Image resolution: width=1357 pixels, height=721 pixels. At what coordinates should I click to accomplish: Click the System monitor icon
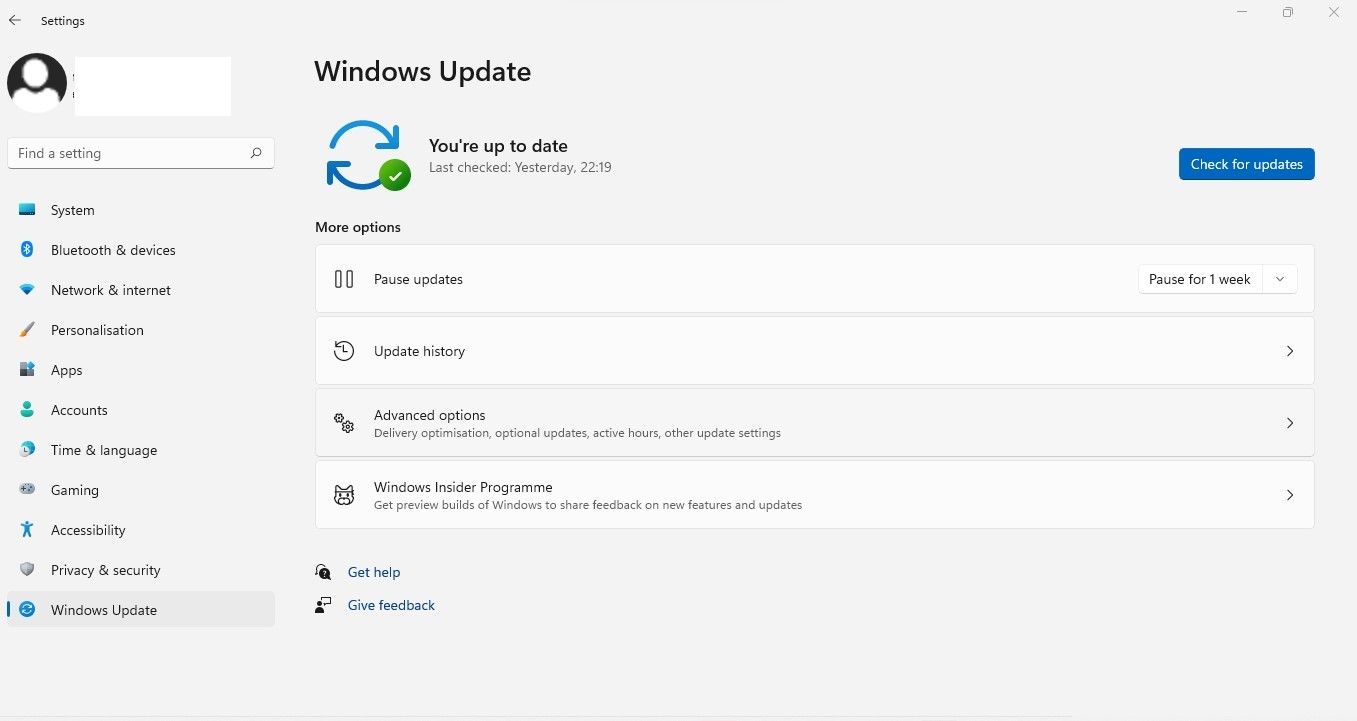(x=27, y=210)
